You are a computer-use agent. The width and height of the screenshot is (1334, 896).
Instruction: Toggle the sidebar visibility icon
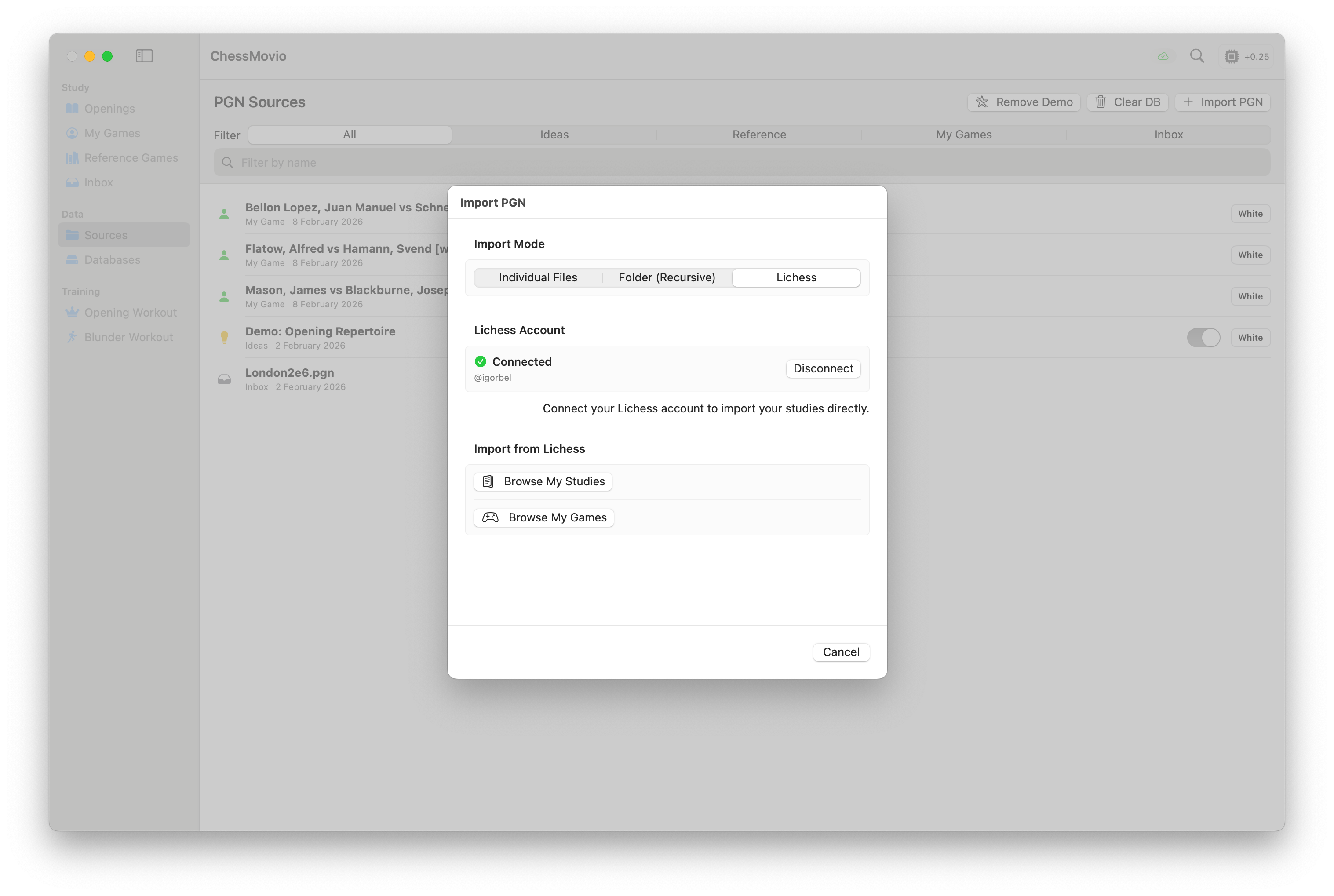[x=144, y=56]
